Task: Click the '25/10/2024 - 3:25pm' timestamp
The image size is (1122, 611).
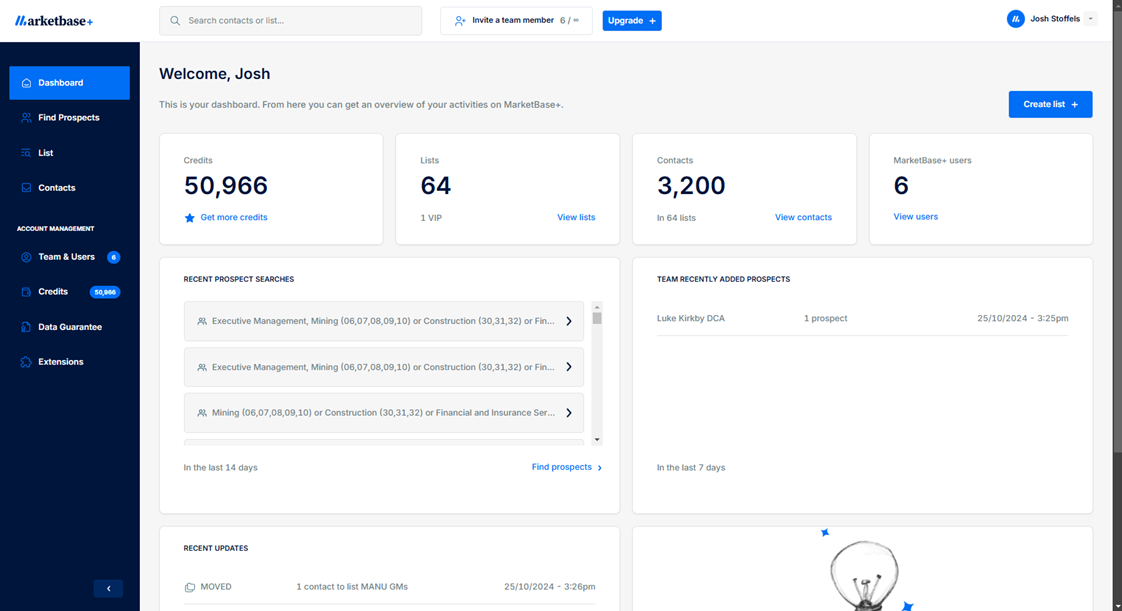Action: [x=1023, y=318]
